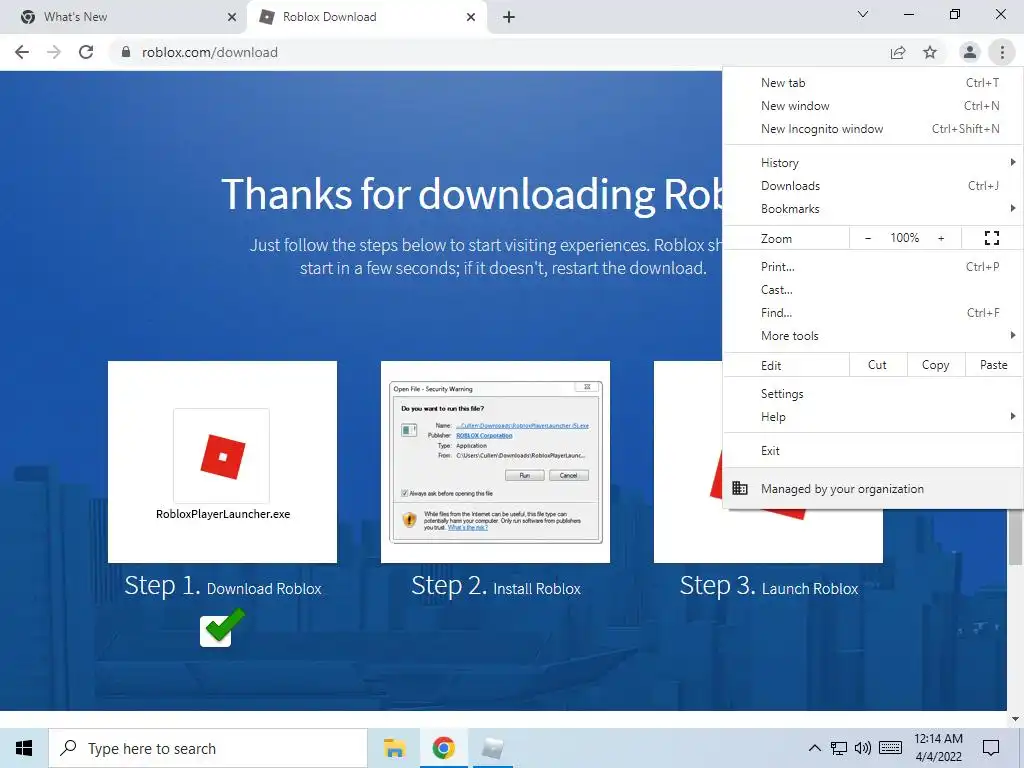Open volume control in tray
Viewport: 1024px width, 768px height.
pos(863,748)
